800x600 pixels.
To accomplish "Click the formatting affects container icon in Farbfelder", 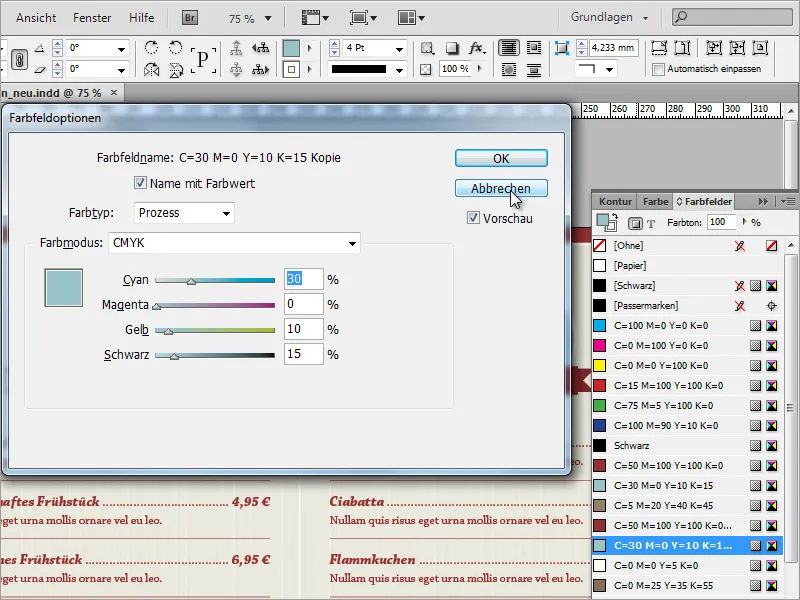I will tap(635, 223).
